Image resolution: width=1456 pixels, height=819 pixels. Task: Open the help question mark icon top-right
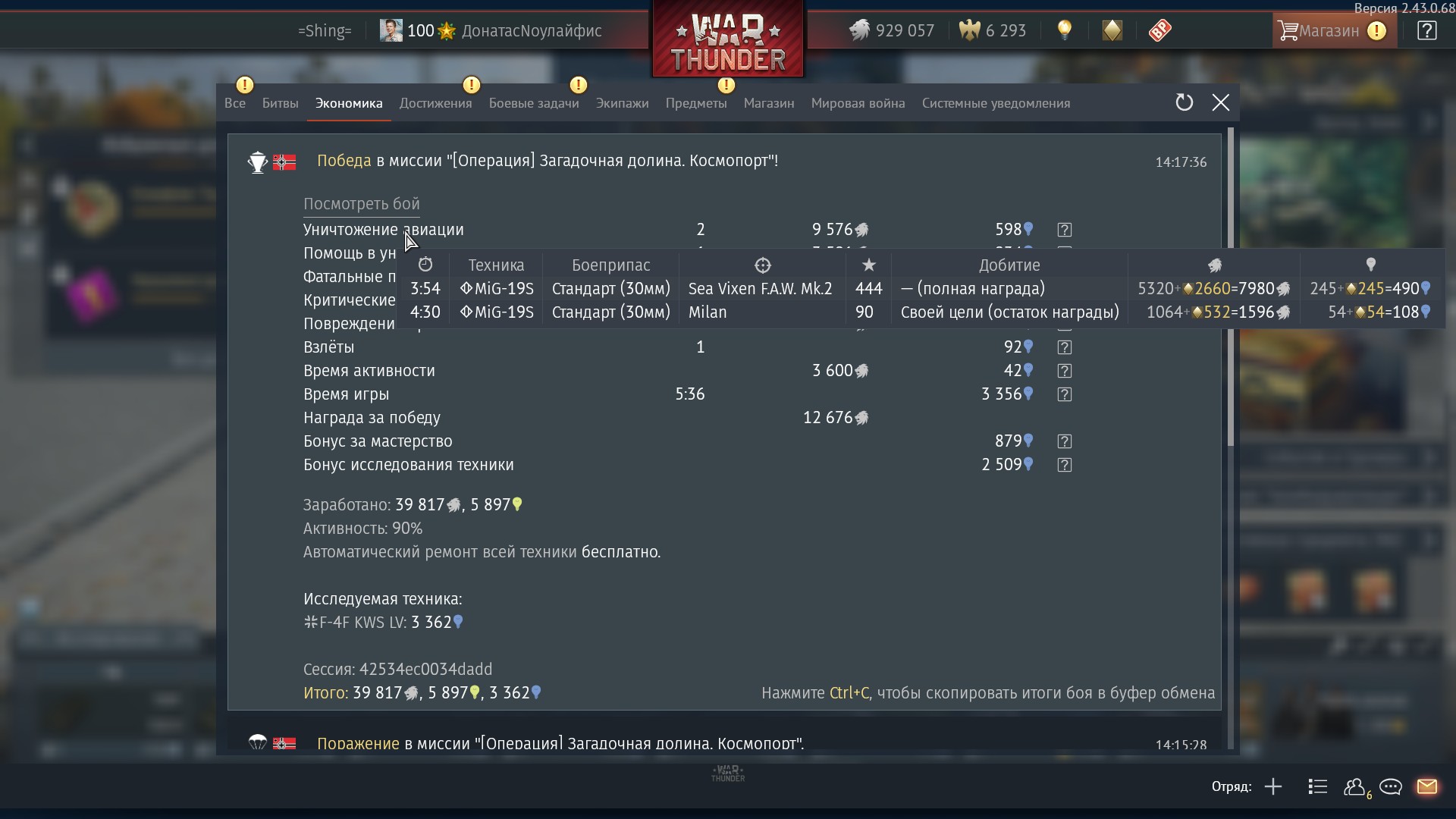1426,30
